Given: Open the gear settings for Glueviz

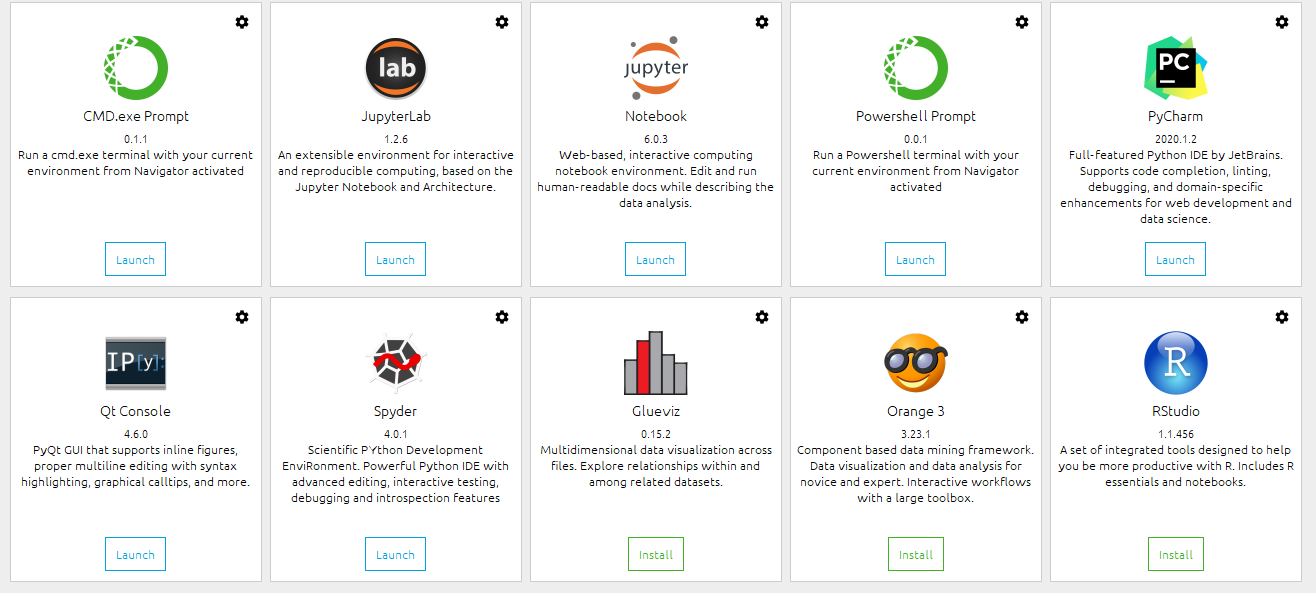Looking at the screenshot, I should (762, 317).
